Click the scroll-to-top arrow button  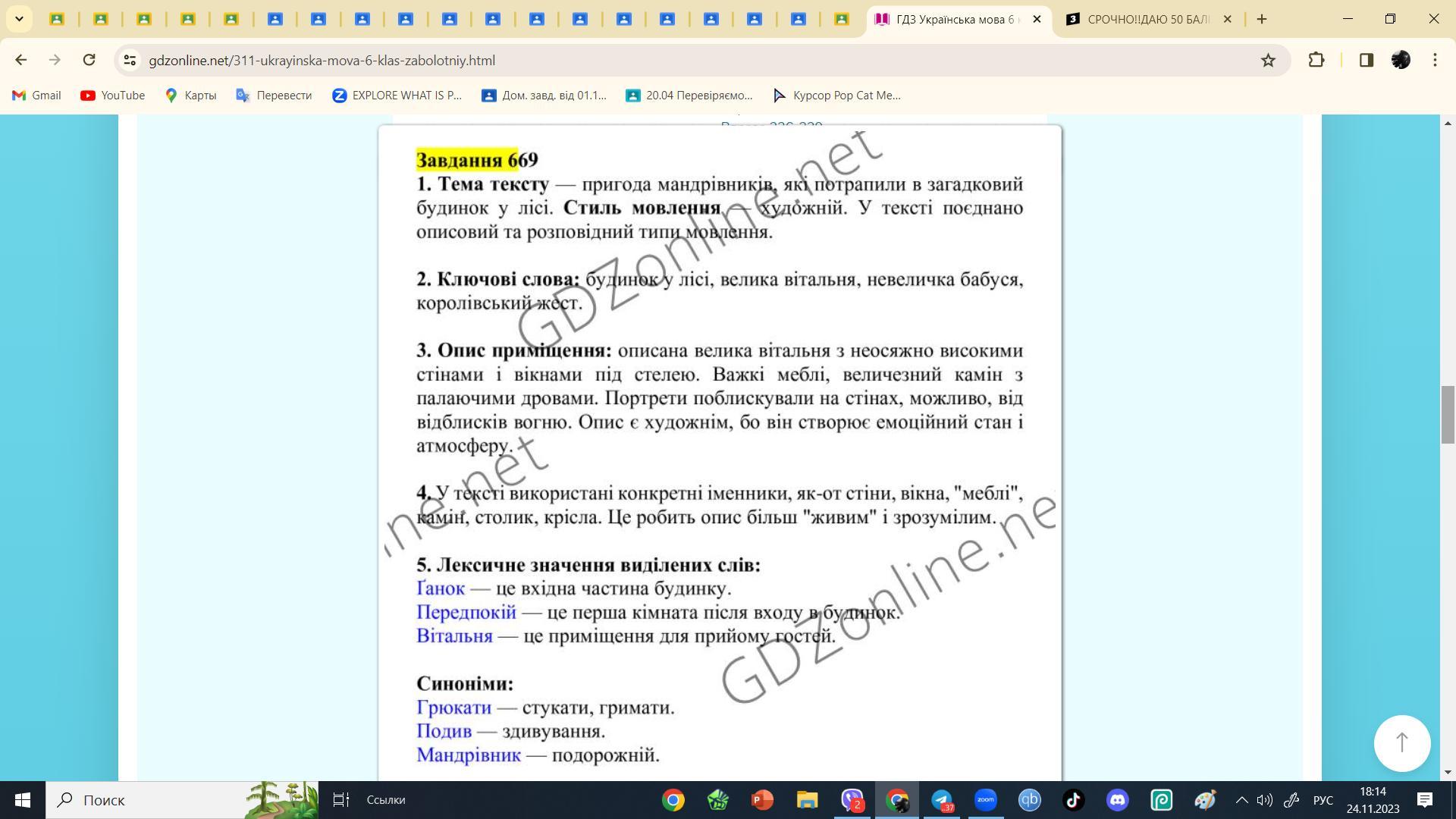(1402, 743)
